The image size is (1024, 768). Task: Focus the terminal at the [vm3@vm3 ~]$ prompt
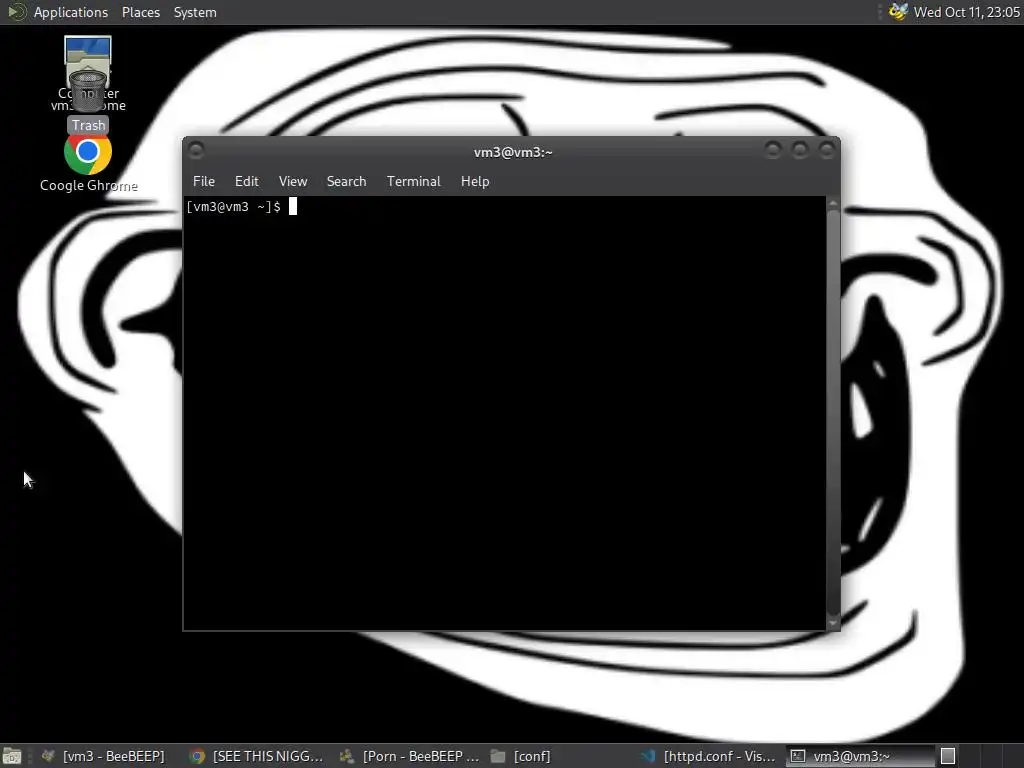click(505, 413)
